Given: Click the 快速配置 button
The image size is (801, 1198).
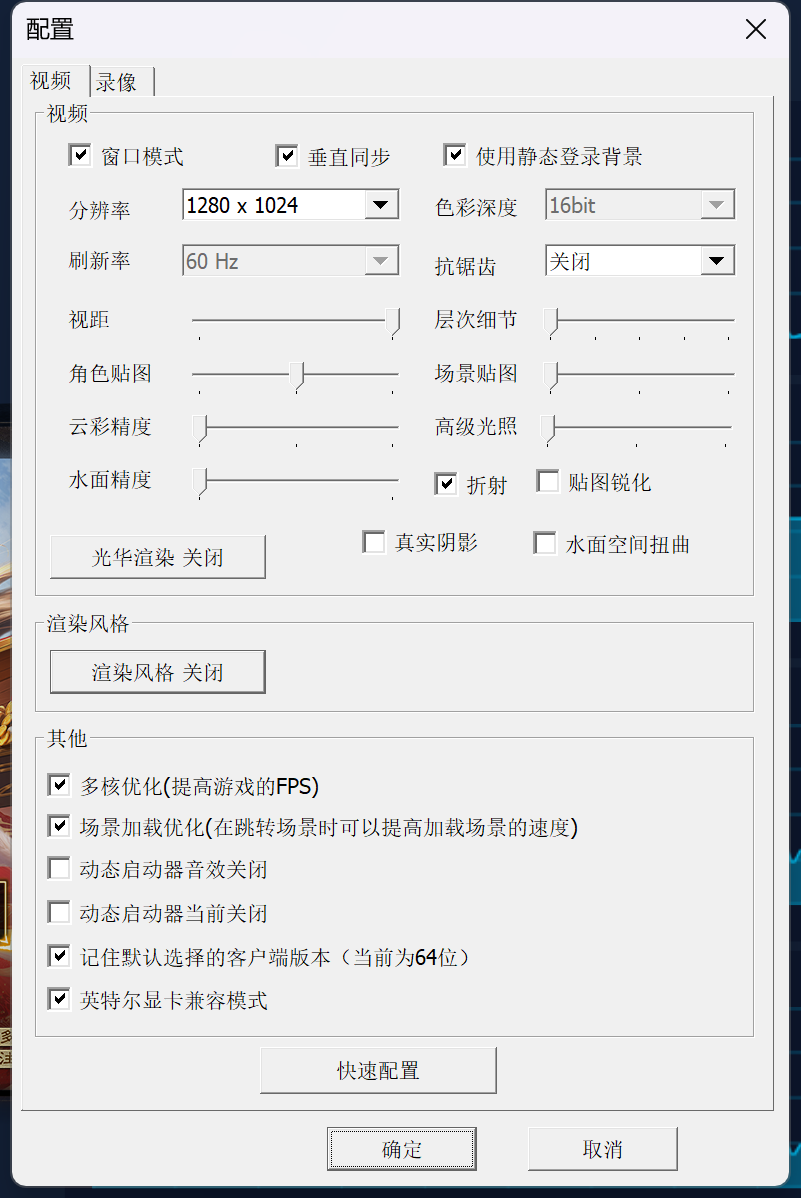Looking at the screenshot, I should point(378,1071).
